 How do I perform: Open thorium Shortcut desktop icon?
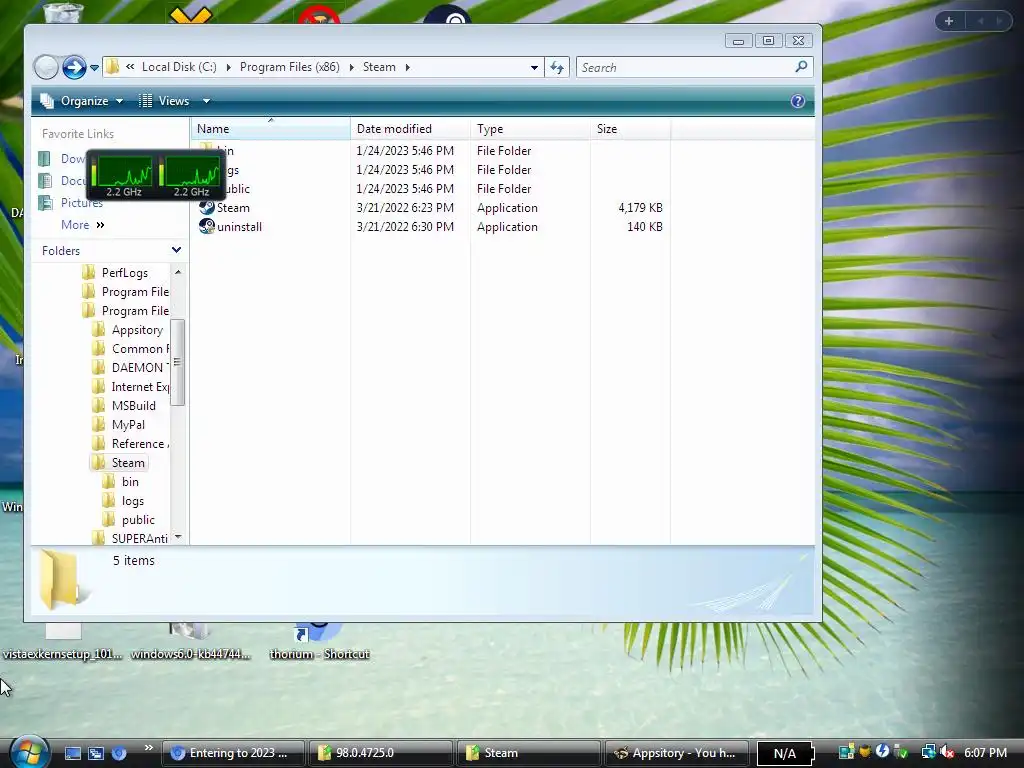coord(319,640)
